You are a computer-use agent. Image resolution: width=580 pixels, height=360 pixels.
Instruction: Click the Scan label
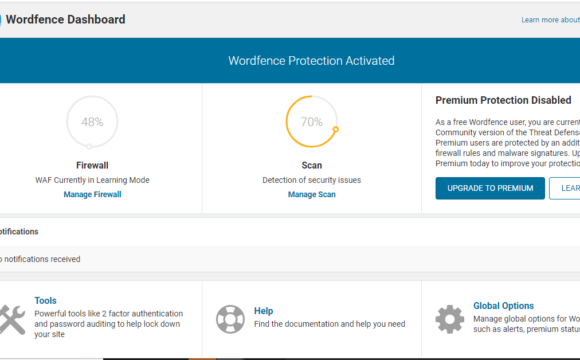tap(312, 165)
